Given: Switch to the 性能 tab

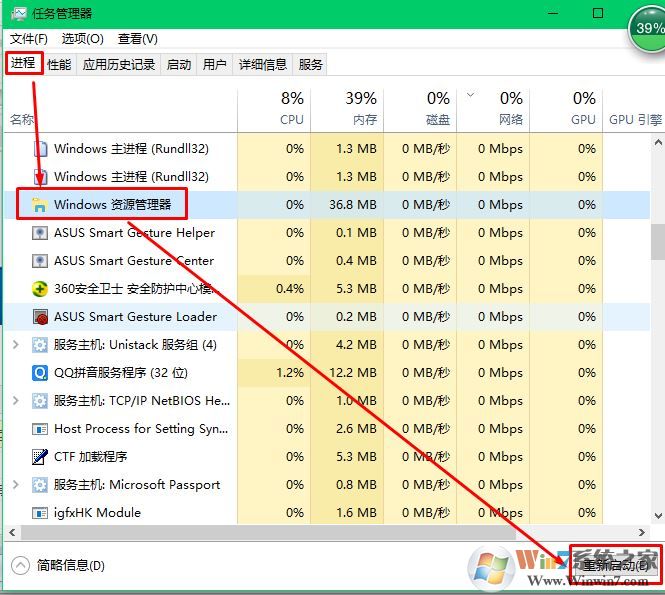Looking at the screenshot, I should [x=59, y=64].
